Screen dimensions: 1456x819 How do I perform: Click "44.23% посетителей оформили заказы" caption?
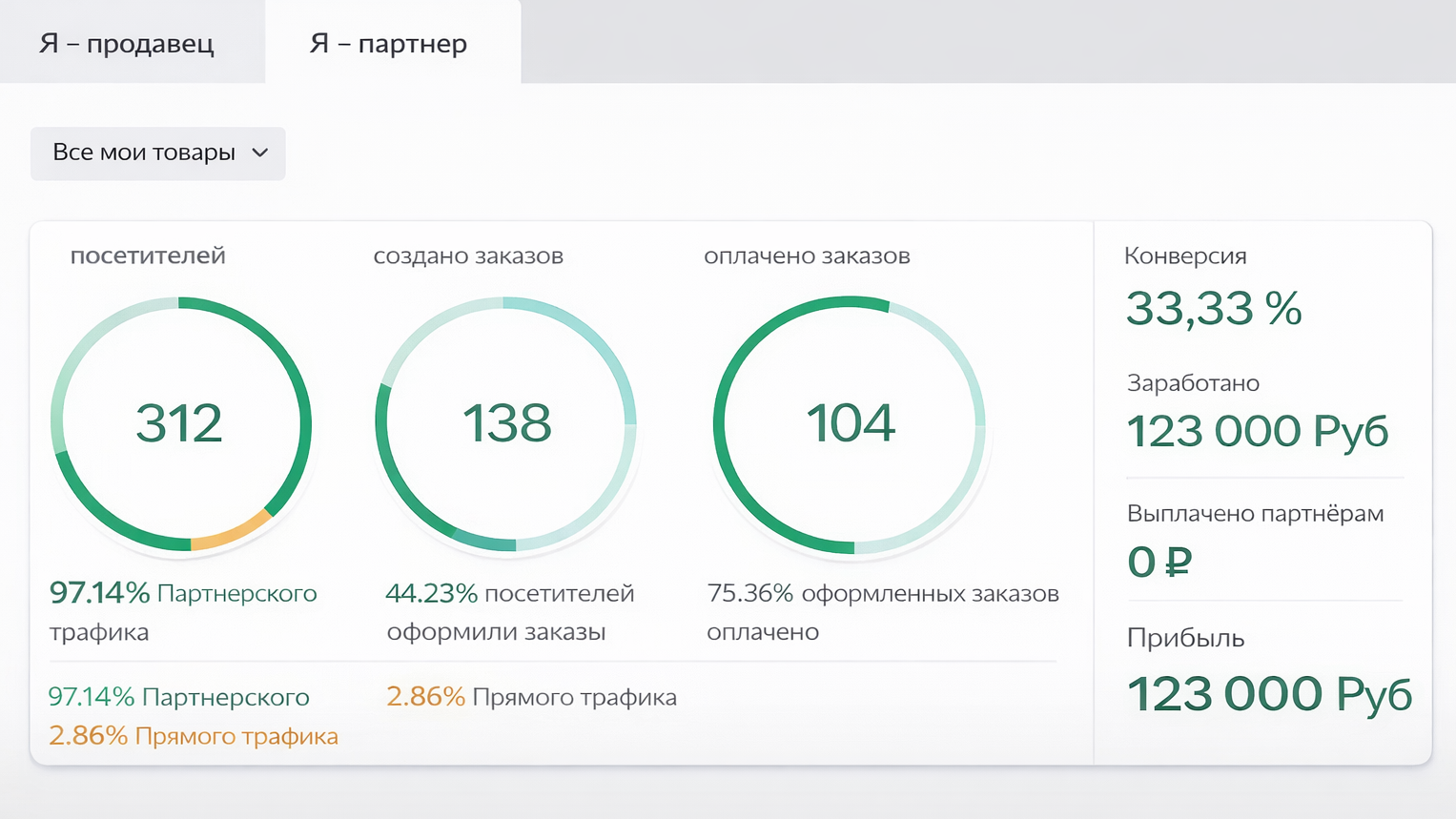pyautogui.click(x=509, y=611)
